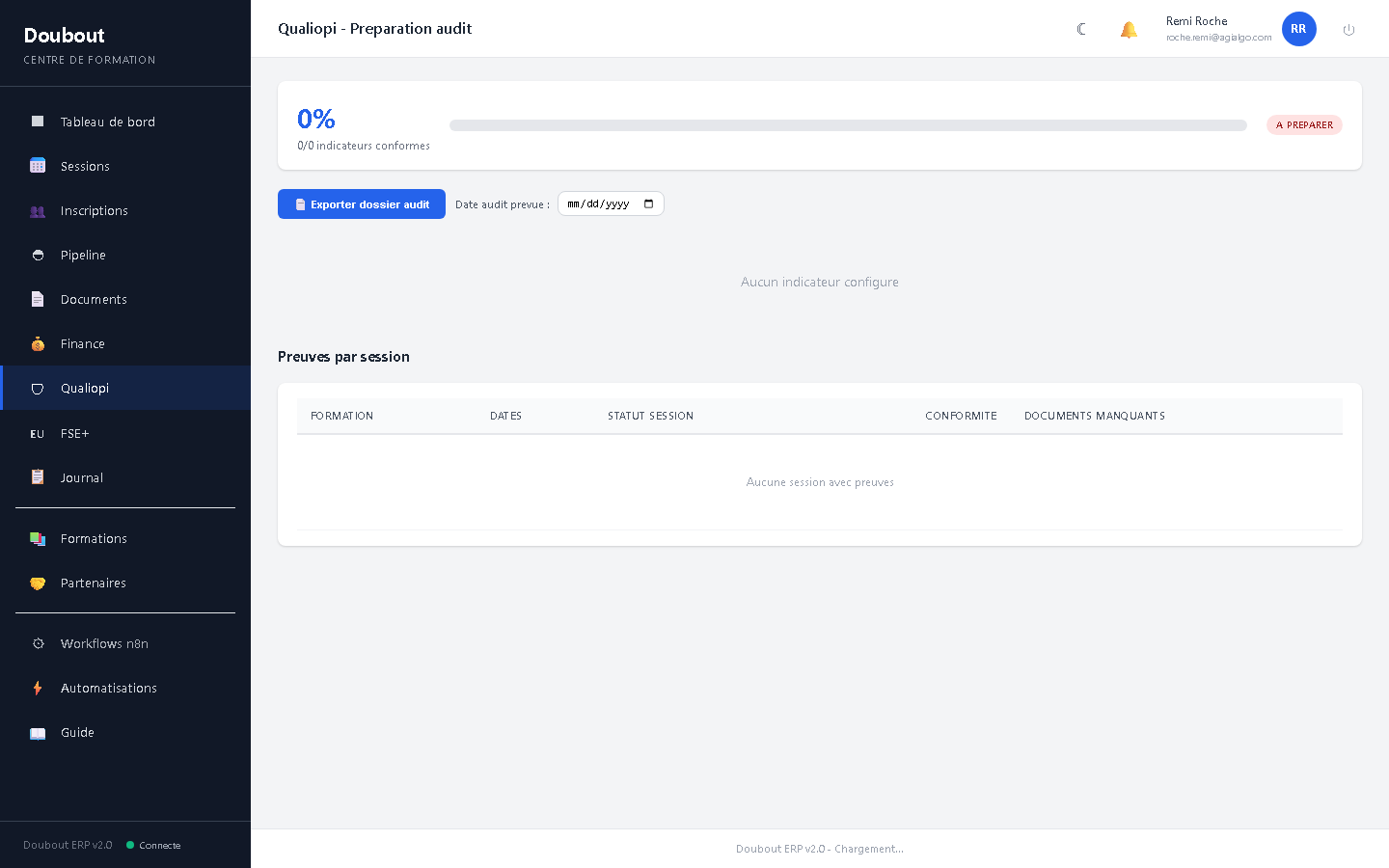Screen dimensions: 1389x868
Task: Click the RR user avatar
Action: click(1298, 29)
